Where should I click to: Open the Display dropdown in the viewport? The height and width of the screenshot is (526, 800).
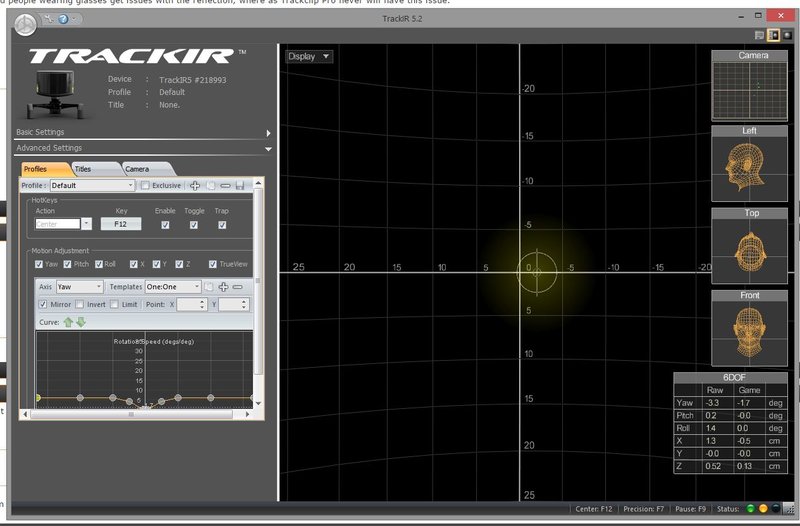pos(309,57)
